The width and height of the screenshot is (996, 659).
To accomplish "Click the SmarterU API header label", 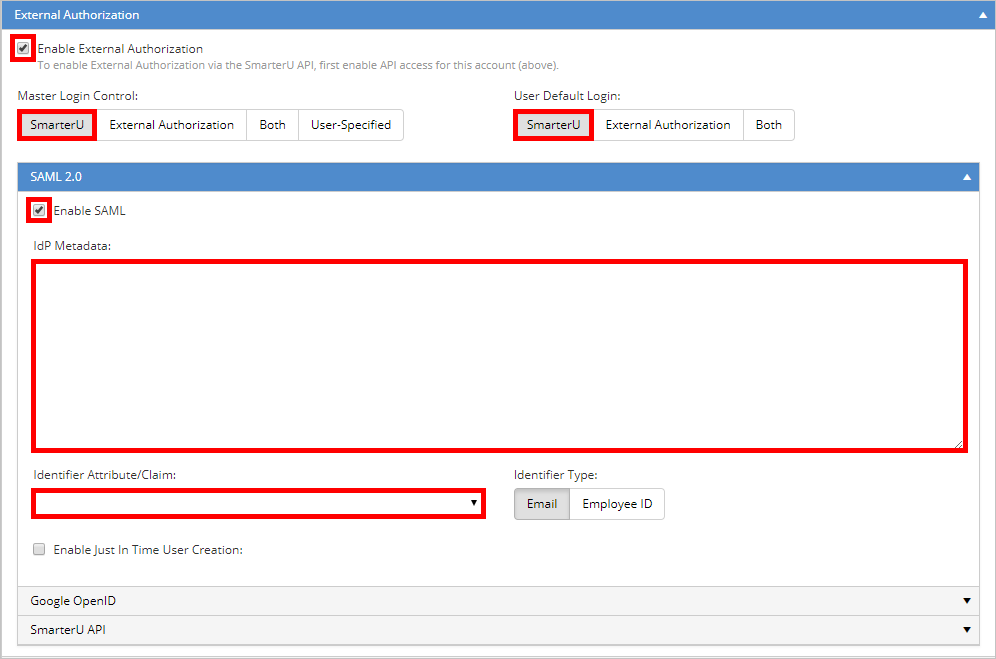I will 68,630.
